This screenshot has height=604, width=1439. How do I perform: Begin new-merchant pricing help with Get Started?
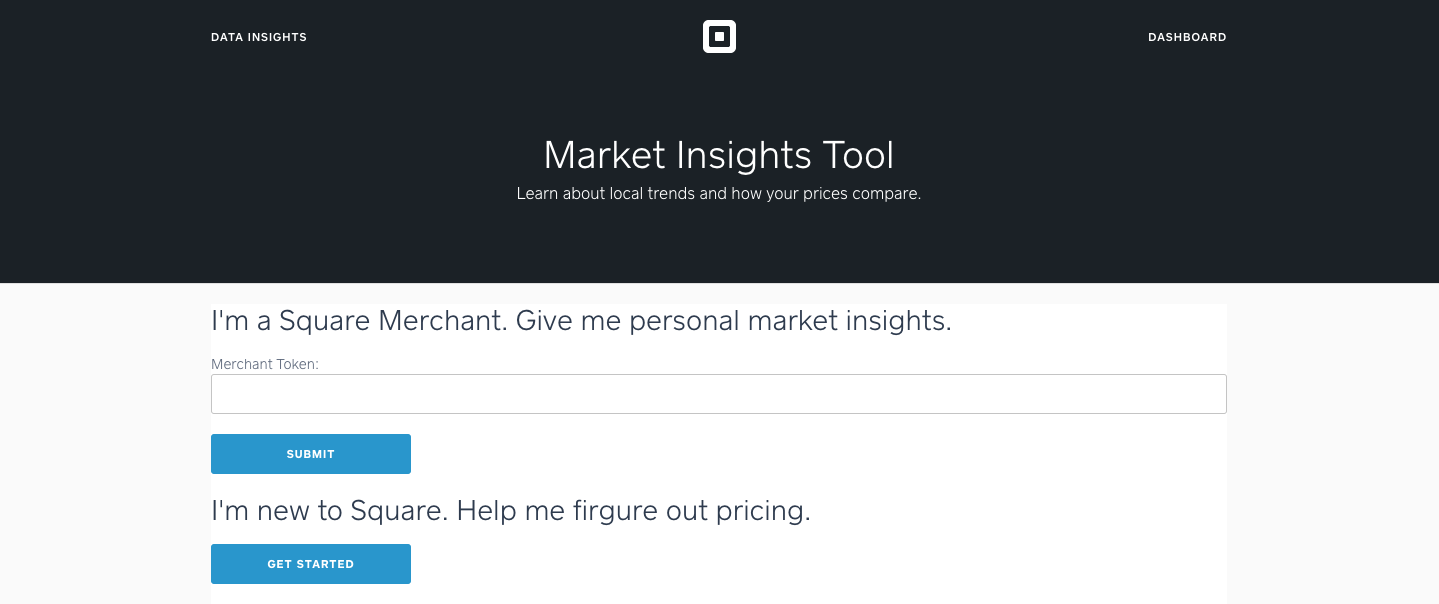tap(311, 564)
